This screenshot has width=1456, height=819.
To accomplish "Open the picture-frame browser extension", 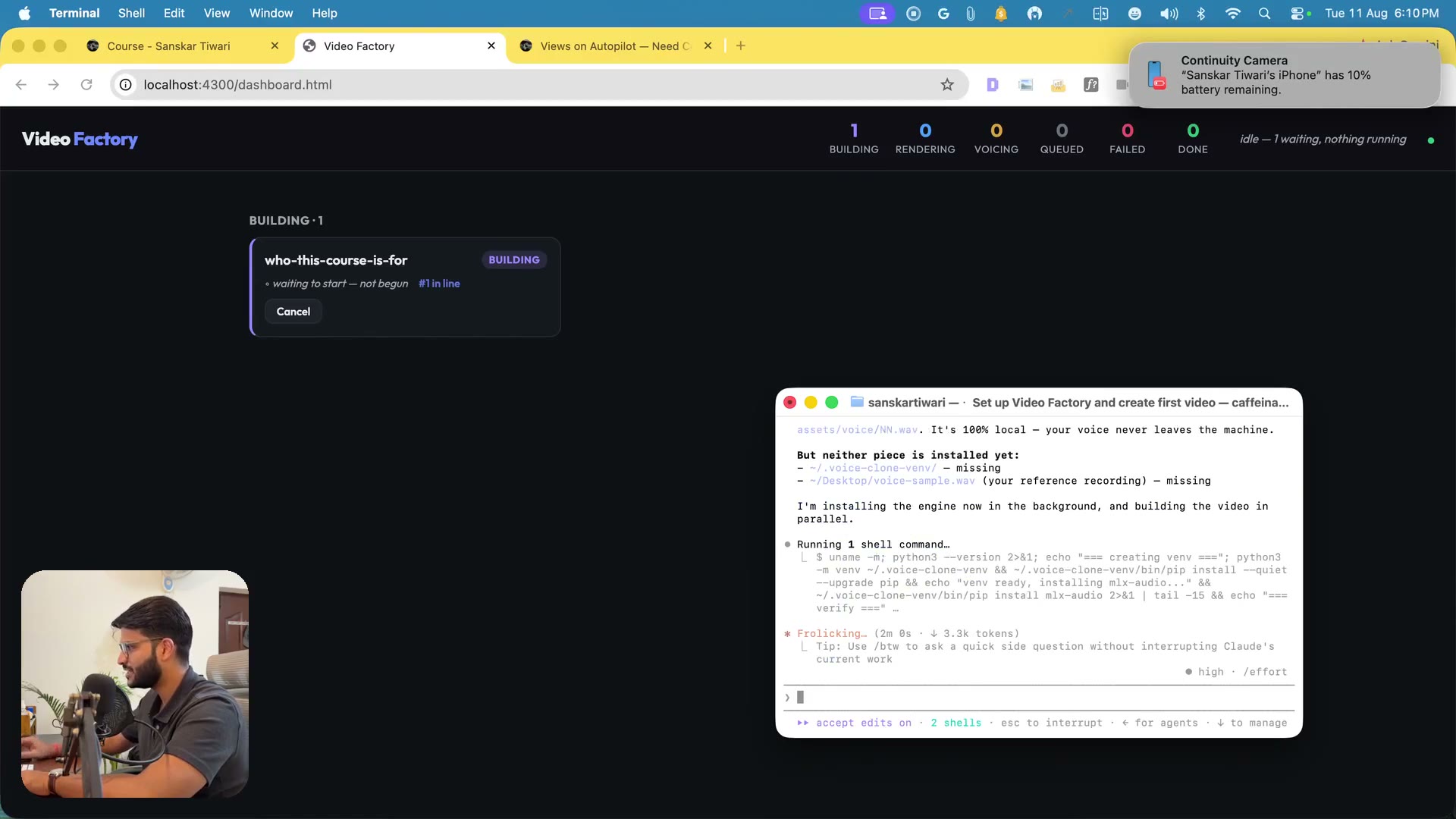I will coord(1025,85).
